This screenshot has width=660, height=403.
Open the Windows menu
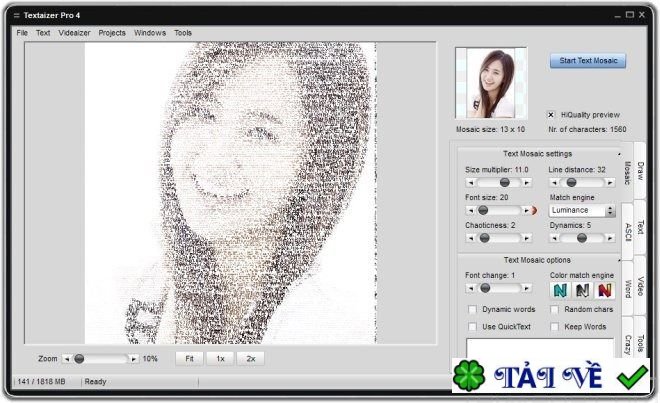tap(150, 33)
